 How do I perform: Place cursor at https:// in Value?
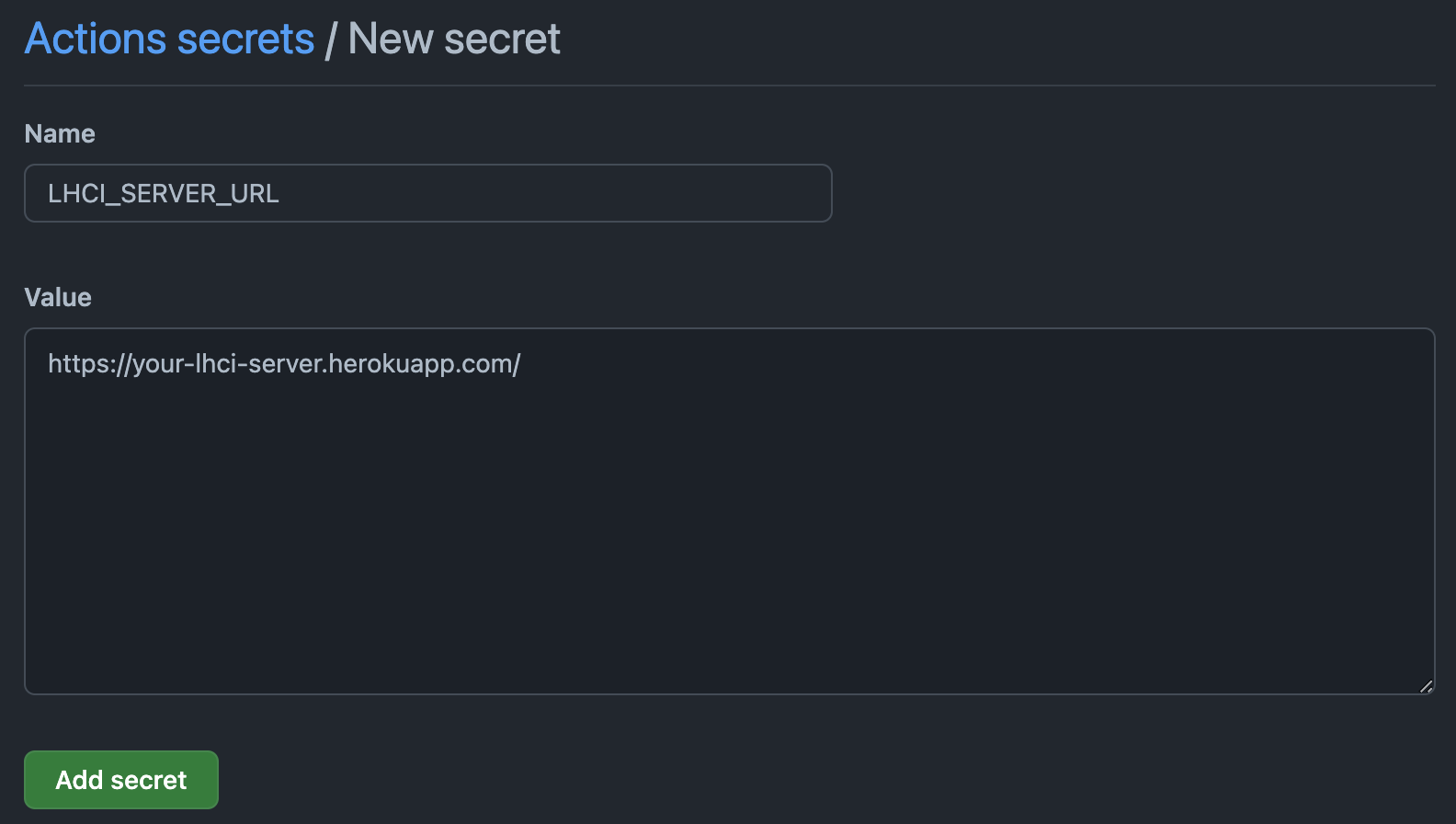click(x=89, y=364)
